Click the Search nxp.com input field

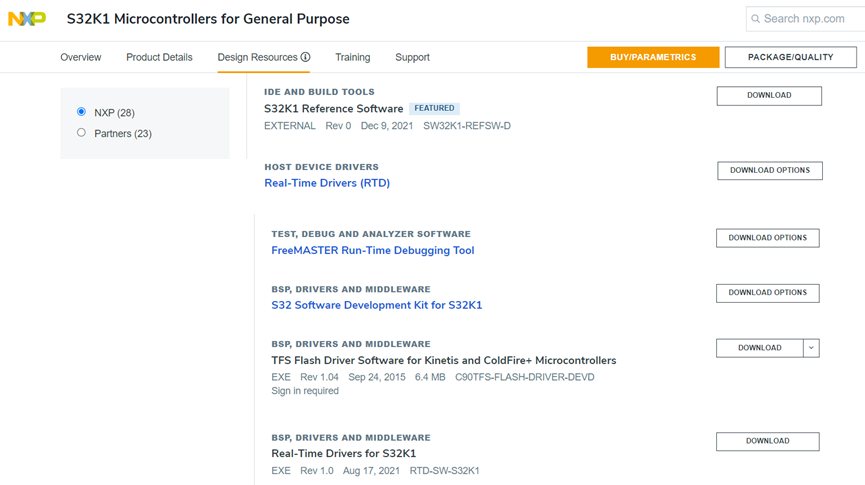[x=808, y=18]
